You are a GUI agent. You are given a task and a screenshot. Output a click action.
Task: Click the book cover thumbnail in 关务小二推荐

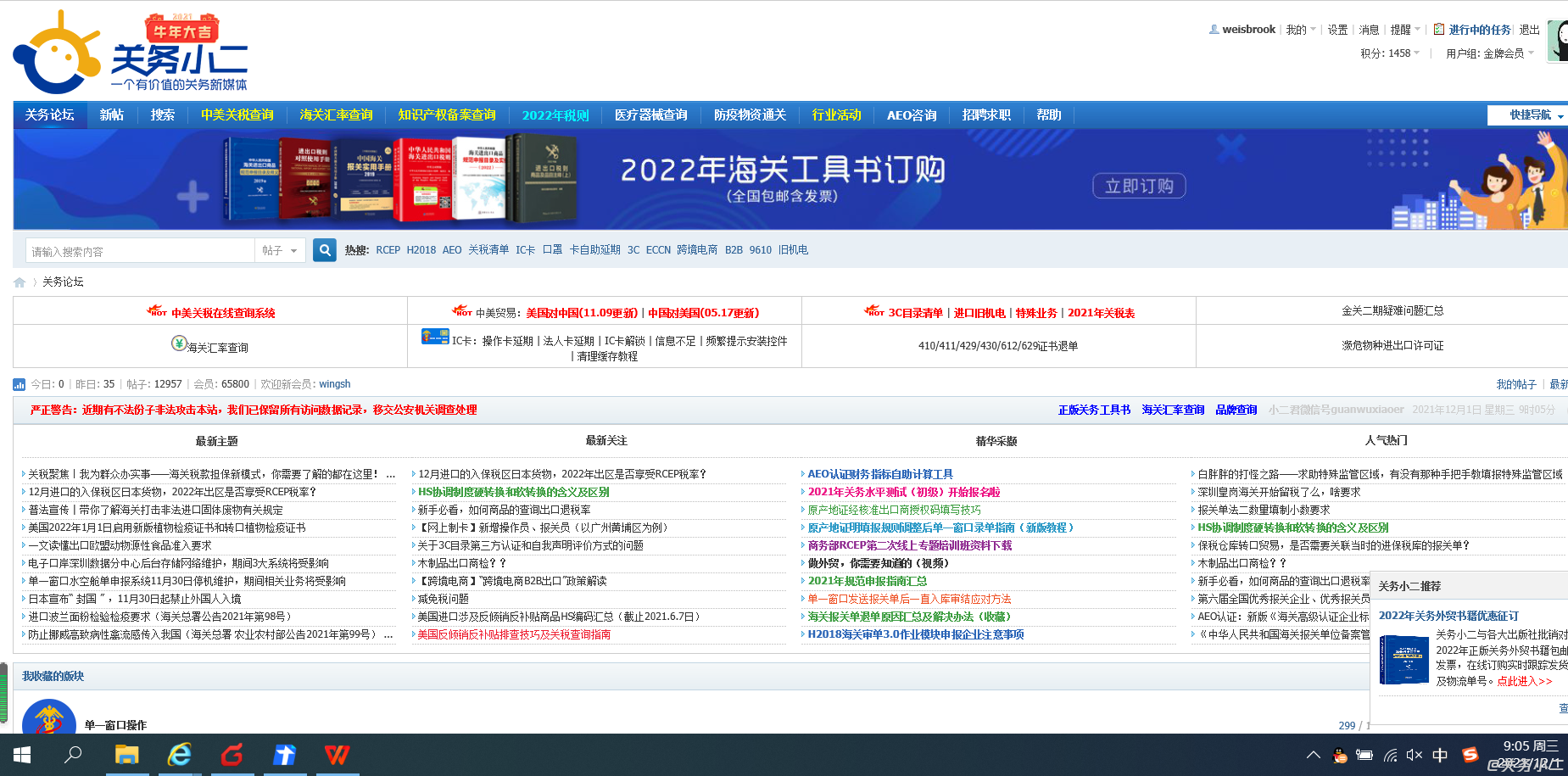tap(1404, 659)
